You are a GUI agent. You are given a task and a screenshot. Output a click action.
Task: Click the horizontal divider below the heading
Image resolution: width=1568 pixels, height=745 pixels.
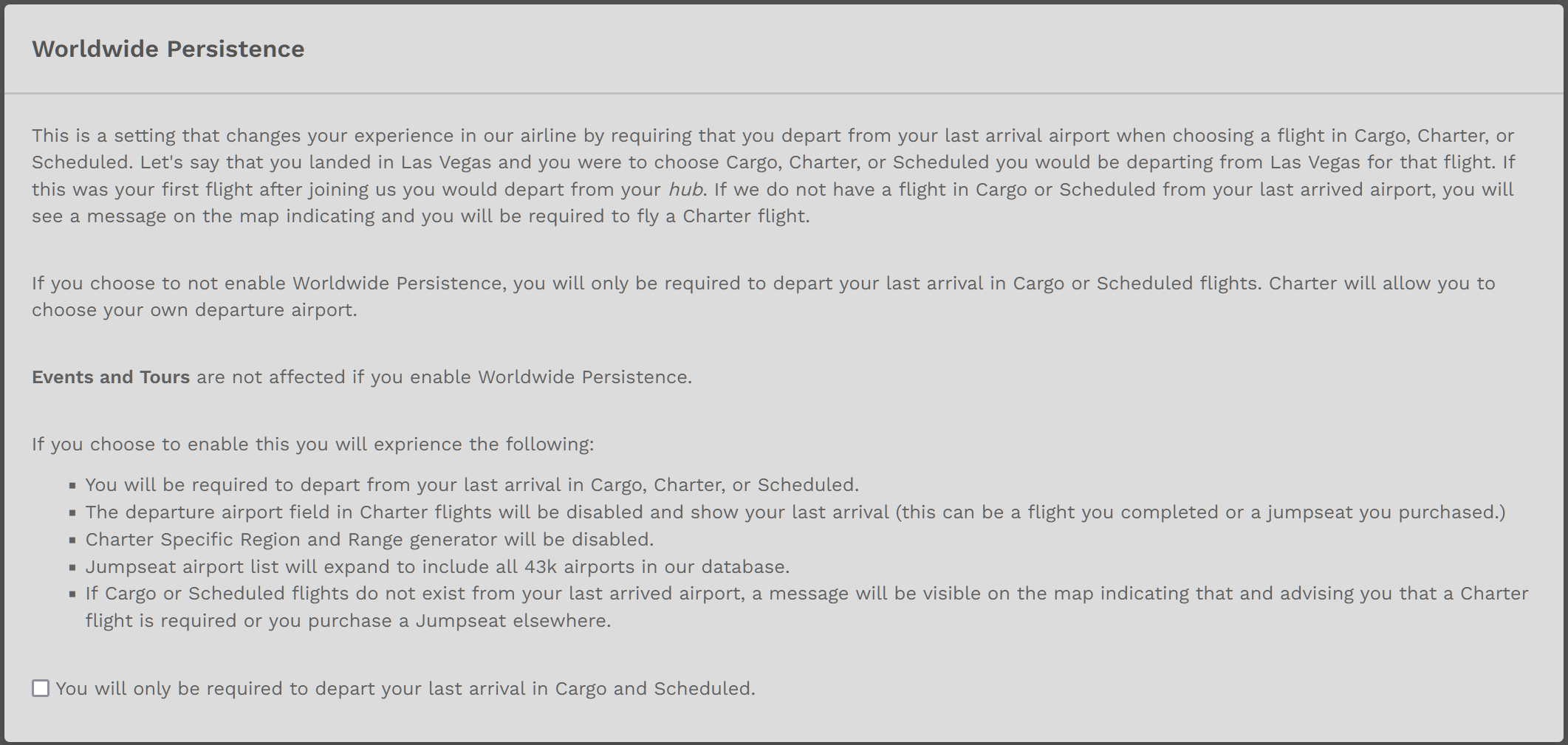click(784, 94)
